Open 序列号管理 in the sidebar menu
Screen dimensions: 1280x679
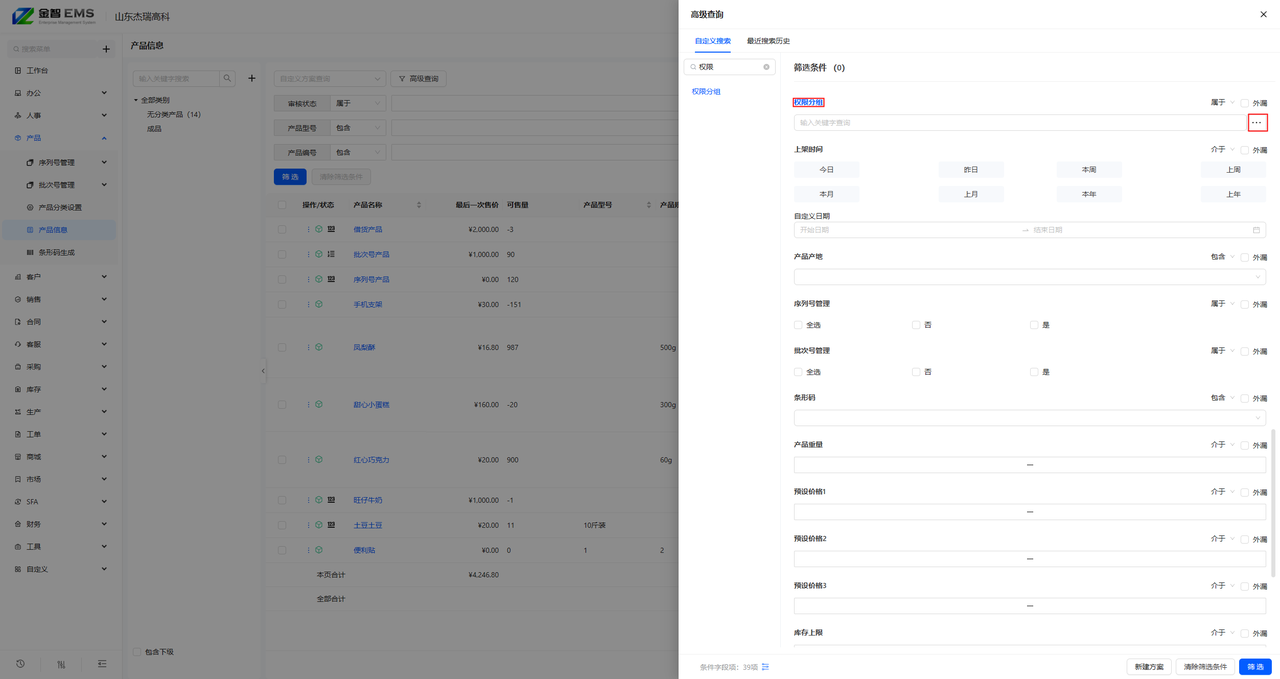tap(58, 162)
